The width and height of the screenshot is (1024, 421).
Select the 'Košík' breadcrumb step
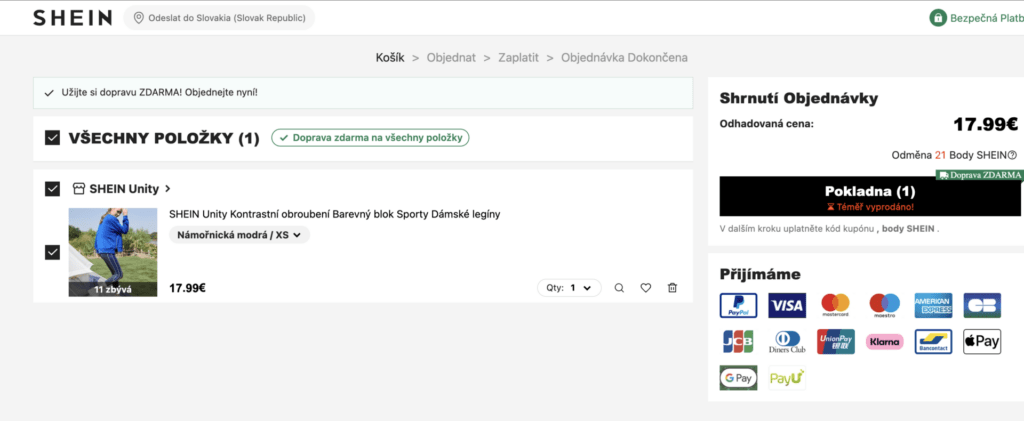tap(390, 57)
